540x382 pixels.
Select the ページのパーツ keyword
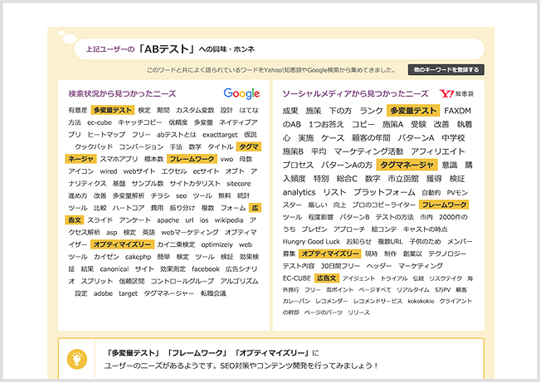point(323,312)
